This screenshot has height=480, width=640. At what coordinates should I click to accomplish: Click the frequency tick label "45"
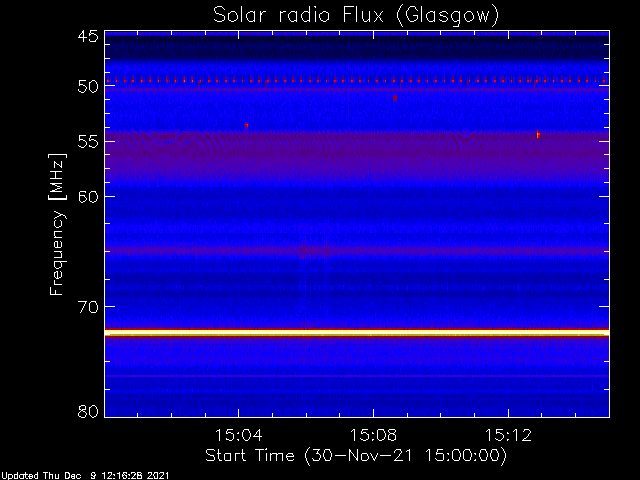[x=88, y=36]
